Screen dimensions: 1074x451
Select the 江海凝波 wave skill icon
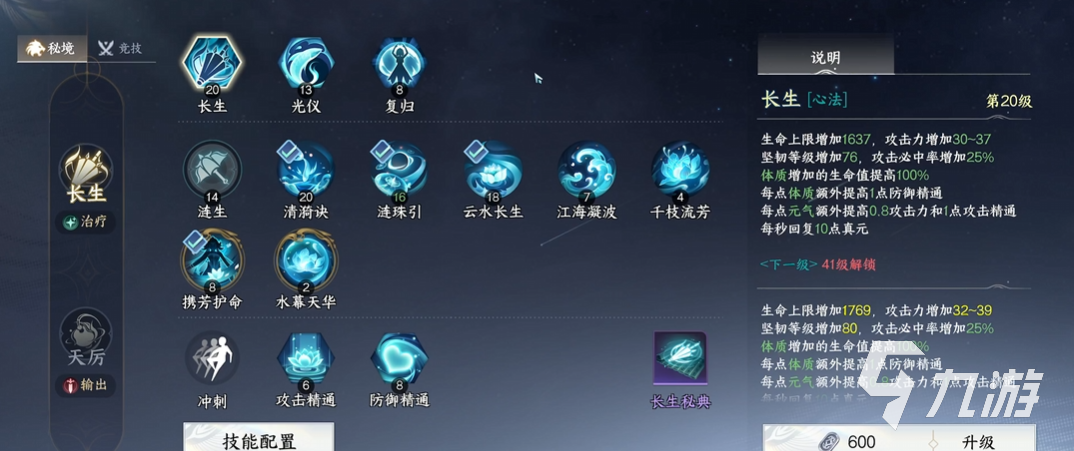(x=586, y=171)
